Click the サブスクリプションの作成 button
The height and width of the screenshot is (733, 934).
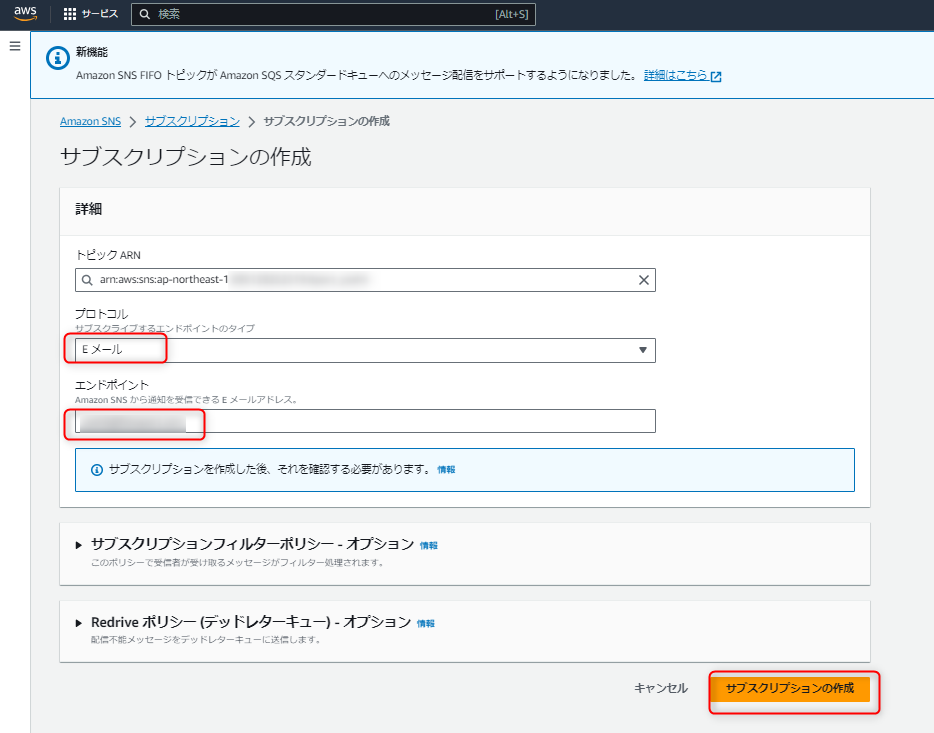point(790,688)
